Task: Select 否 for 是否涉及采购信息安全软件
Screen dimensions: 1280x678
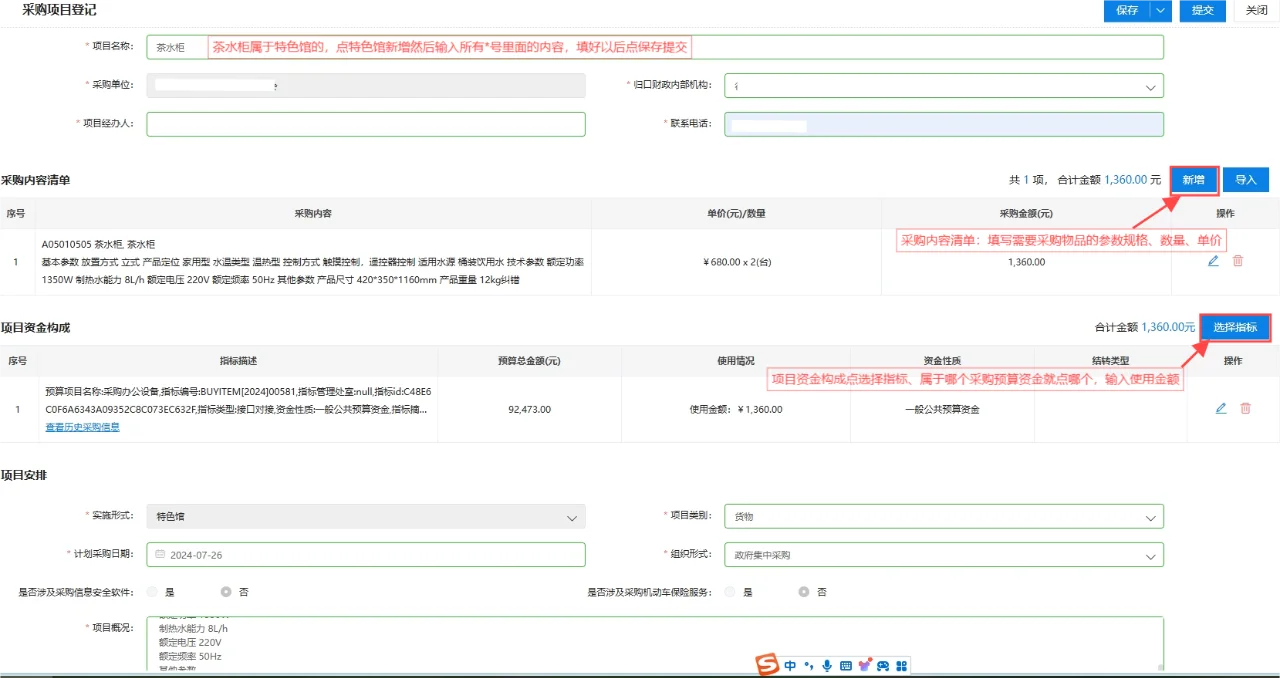Action: click(x=226, y=592)
